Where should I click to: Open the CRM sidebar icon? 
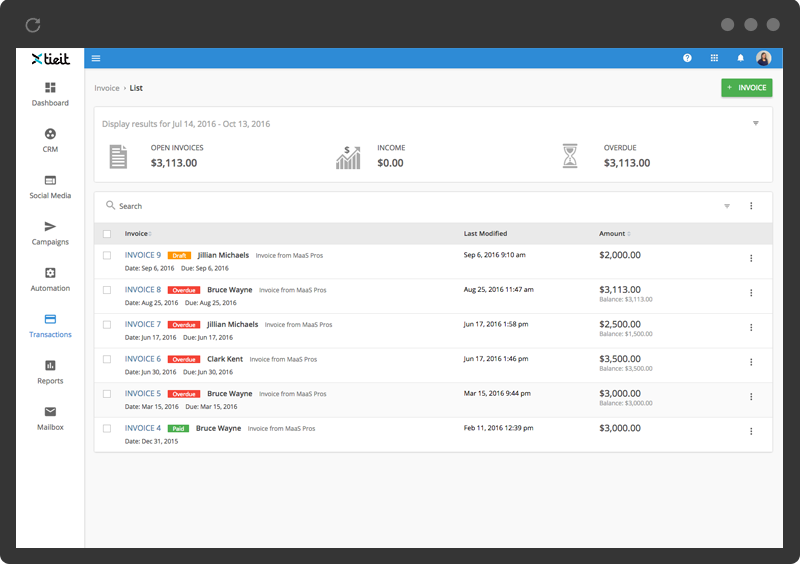[50, 134]
